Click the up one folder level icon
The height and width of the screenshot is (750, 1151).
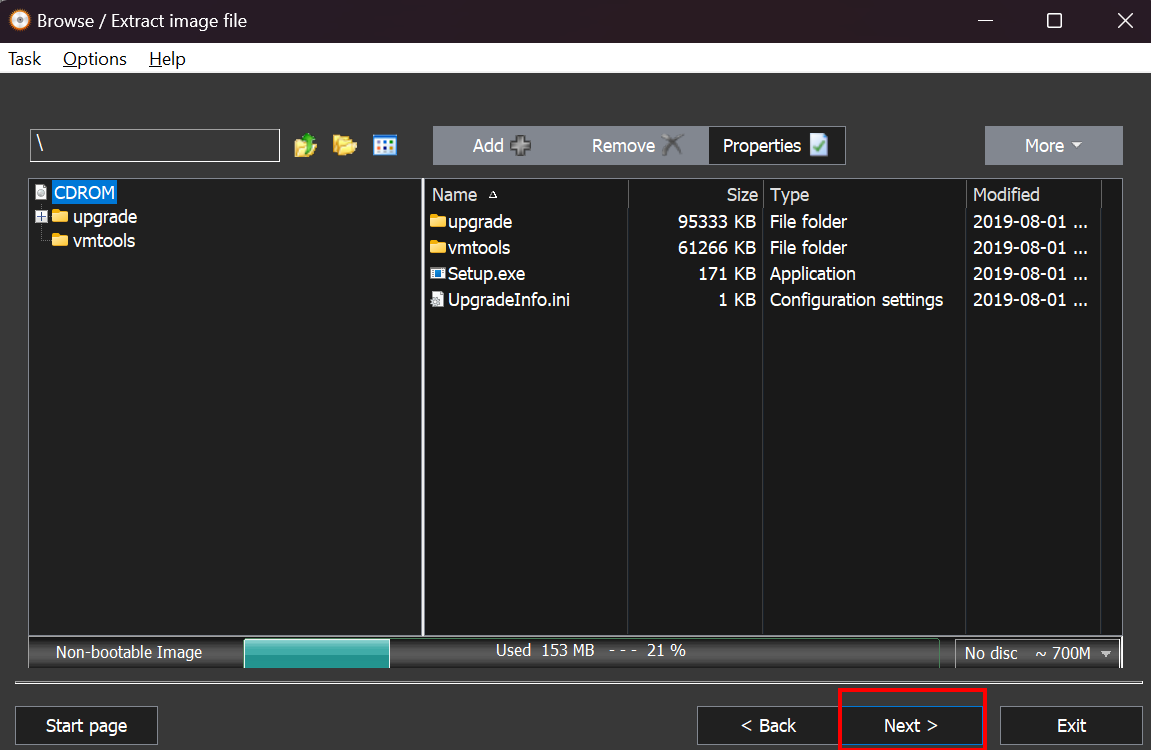(305, 146)
